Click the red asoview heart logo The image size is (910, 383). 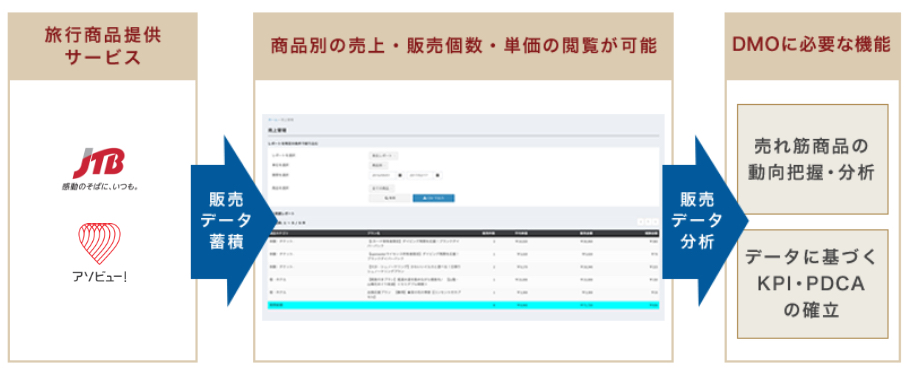coord(99,243)
